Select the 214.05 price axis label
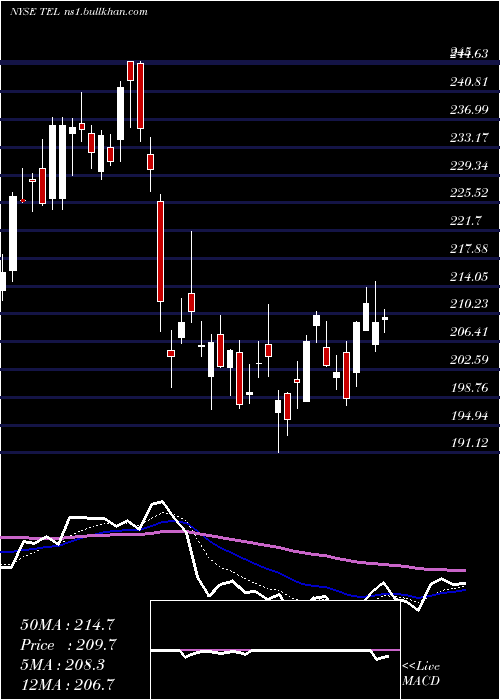Viewport: 500px width, 700px height. 469,277
